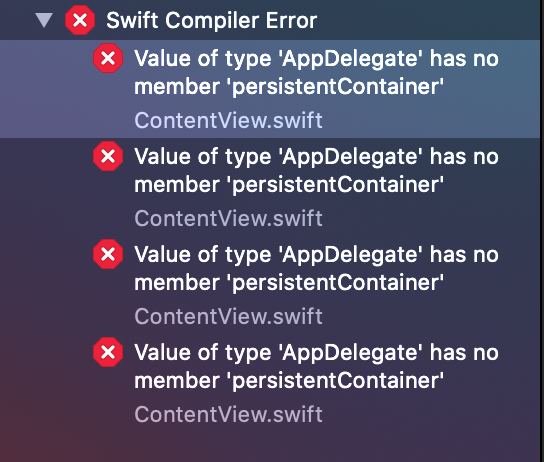Open ContentView.swift under the last error
The height and width of the screenshot is (462, 544).
tap(228, 414)
